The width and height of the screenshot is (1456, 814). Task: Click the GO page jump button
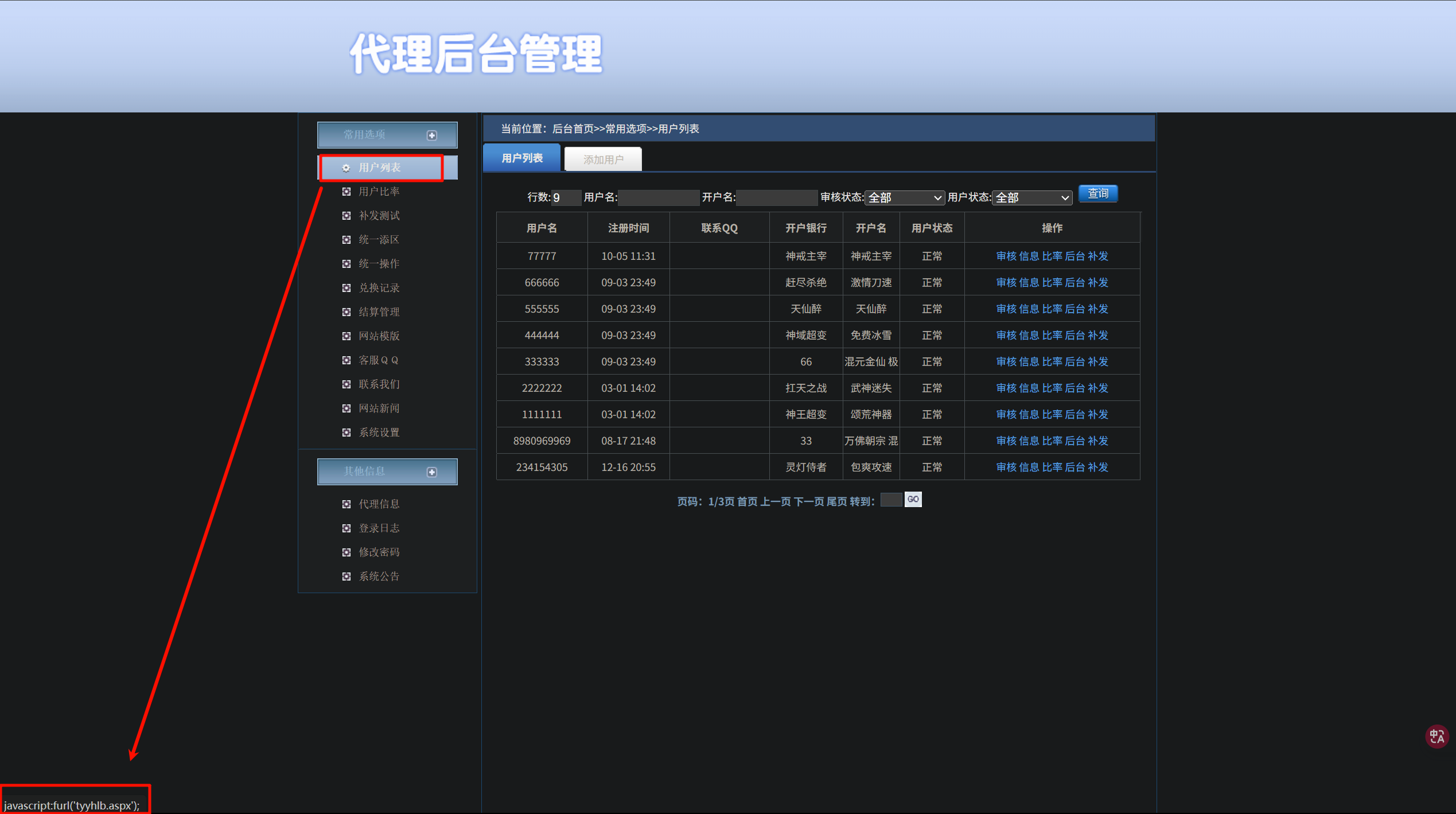(x=913, y=500)
